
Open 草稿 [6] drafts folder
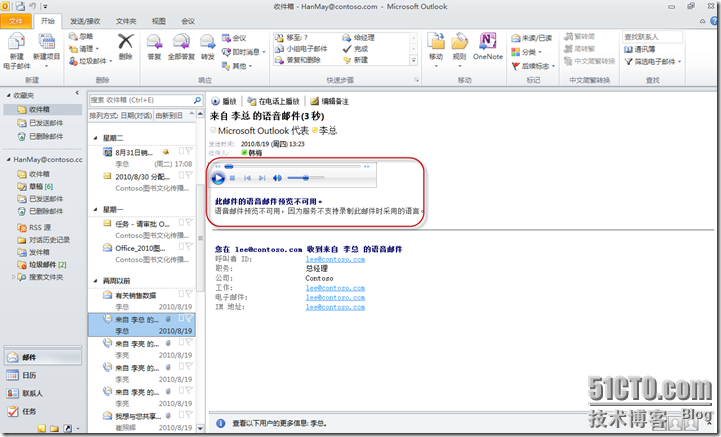pos(35,186)
